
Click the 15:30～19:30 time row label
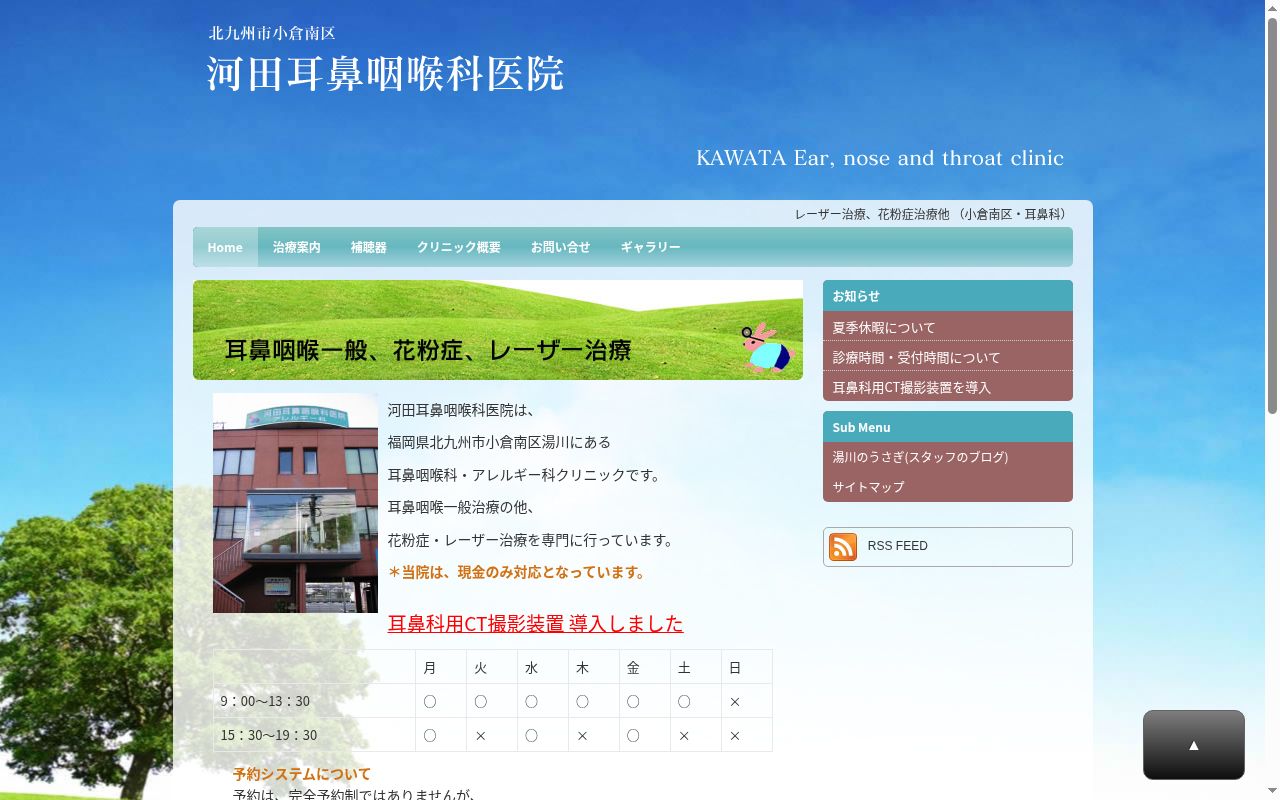[269, 735]
